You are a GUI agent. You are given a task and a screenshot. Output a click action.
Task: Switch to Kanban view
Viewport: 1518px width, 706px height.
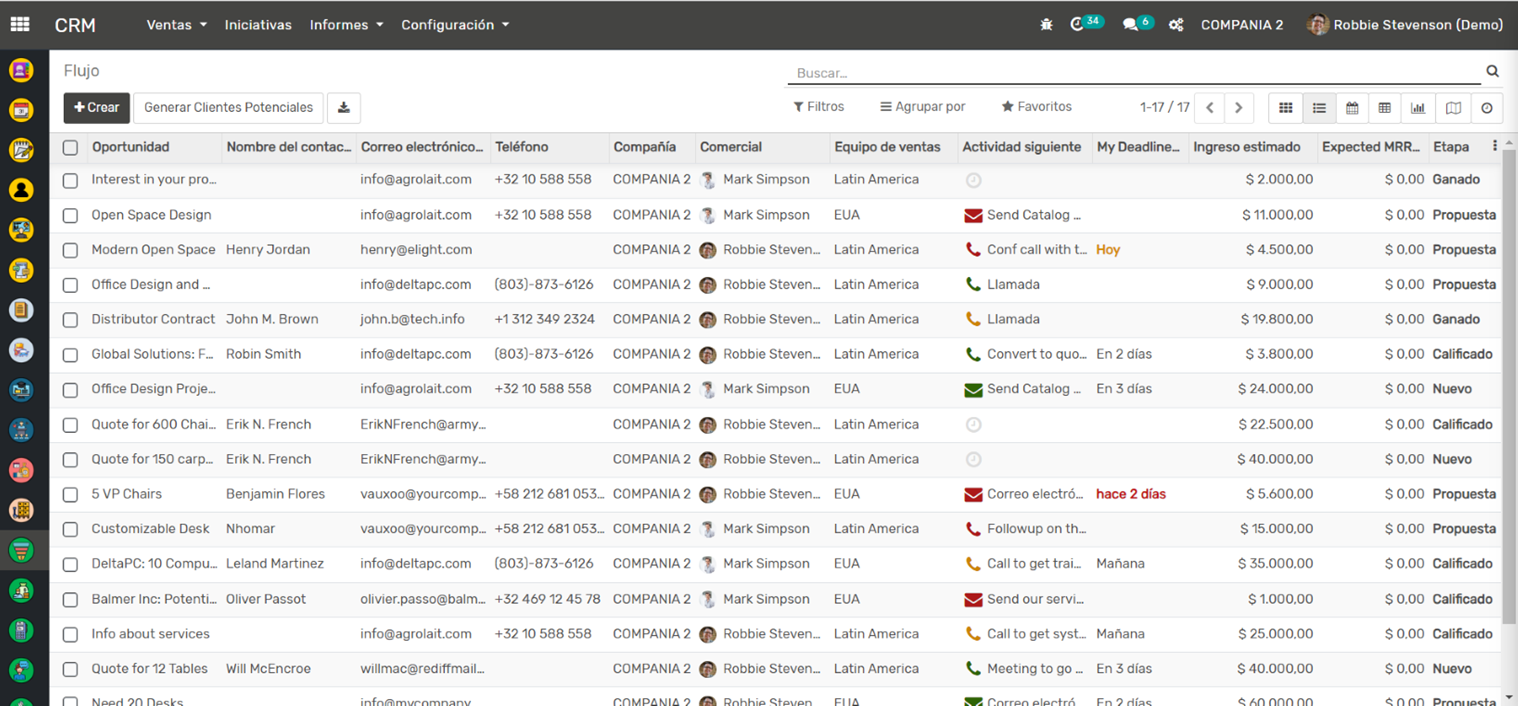pyautogui.click(x=1286, y=108)
